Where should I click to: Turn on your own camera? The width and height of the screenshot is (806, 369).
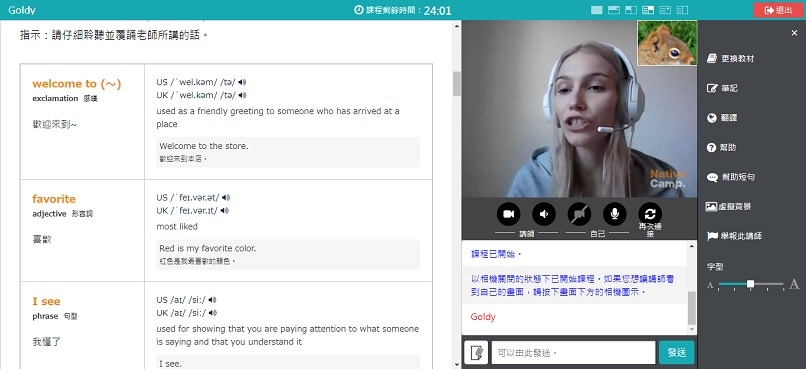click(x=579, y=214)
